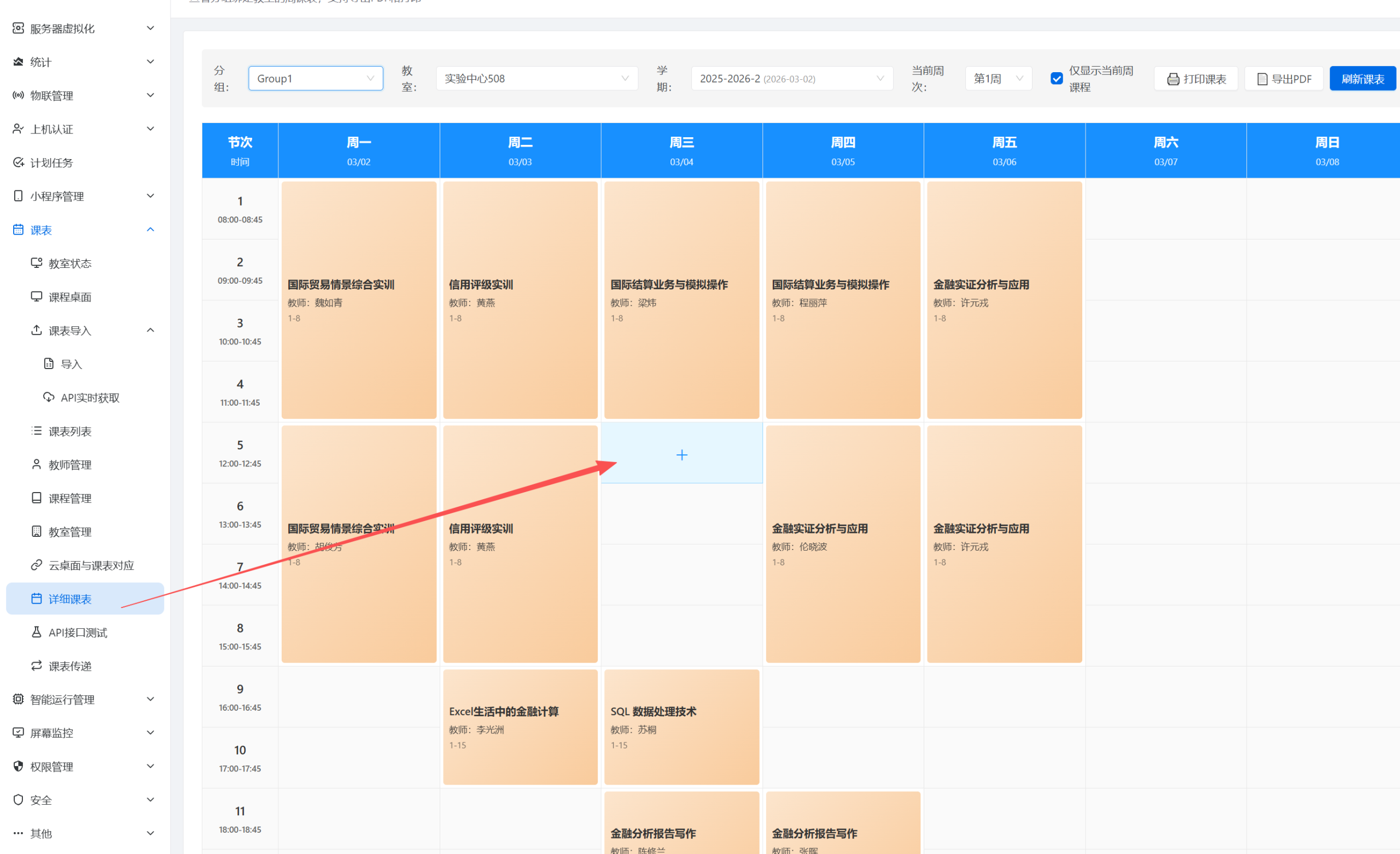The width and height of the screenshot is (1400, 854).
Task: Uncheck 仅显示当前周课程 checkbox
Action: [1056, 78]
